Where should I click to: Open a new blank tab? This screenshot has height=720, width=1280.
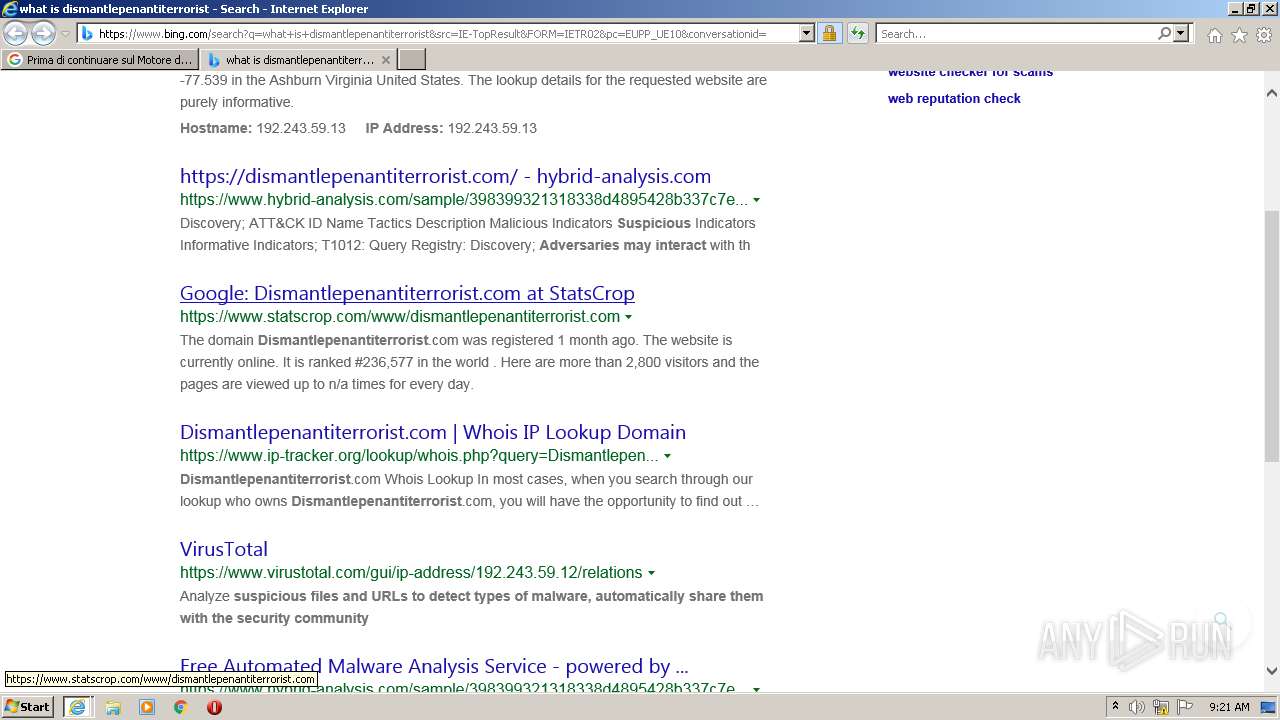tap(412, 60)
